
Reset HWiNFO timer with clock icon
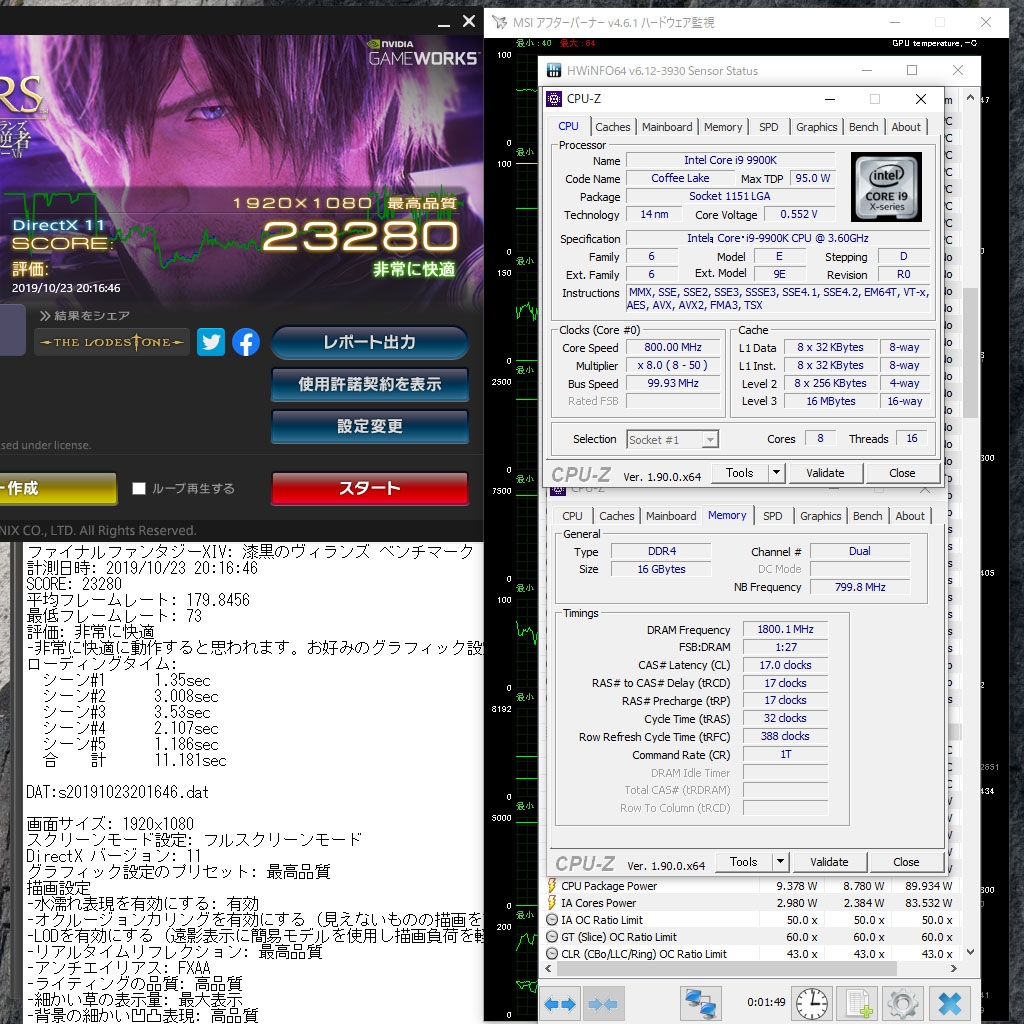pyautogui.click(x=812, y=1004)
